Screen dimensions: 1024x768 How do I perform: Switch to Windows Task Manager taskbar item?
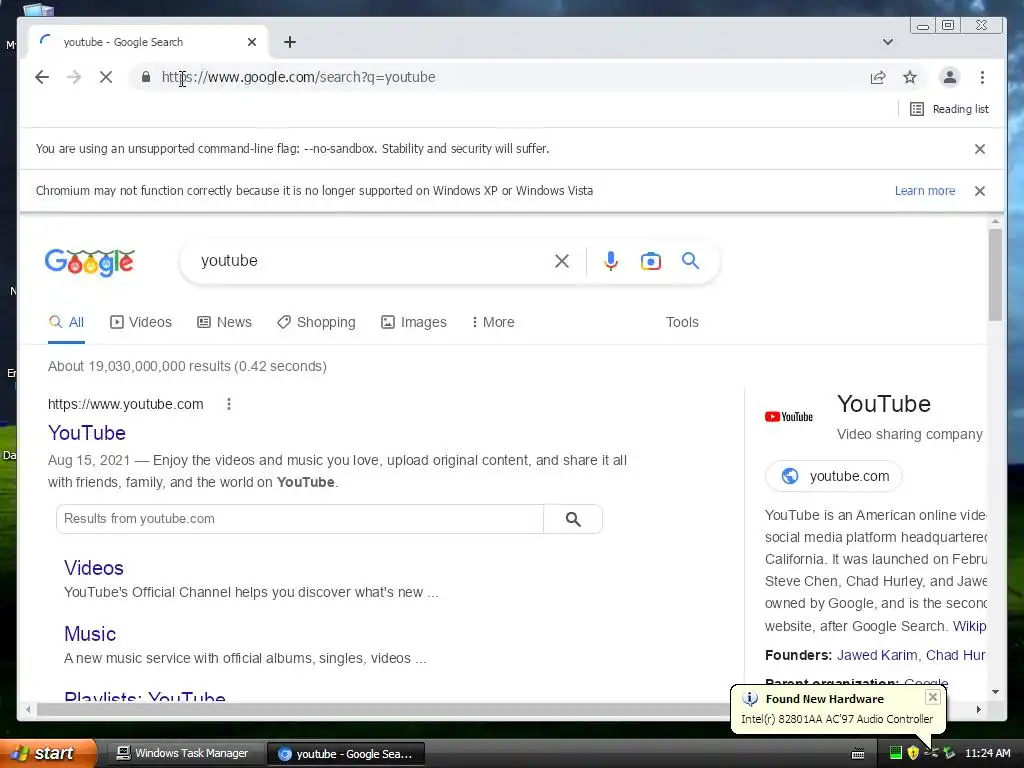coord(183,754)
